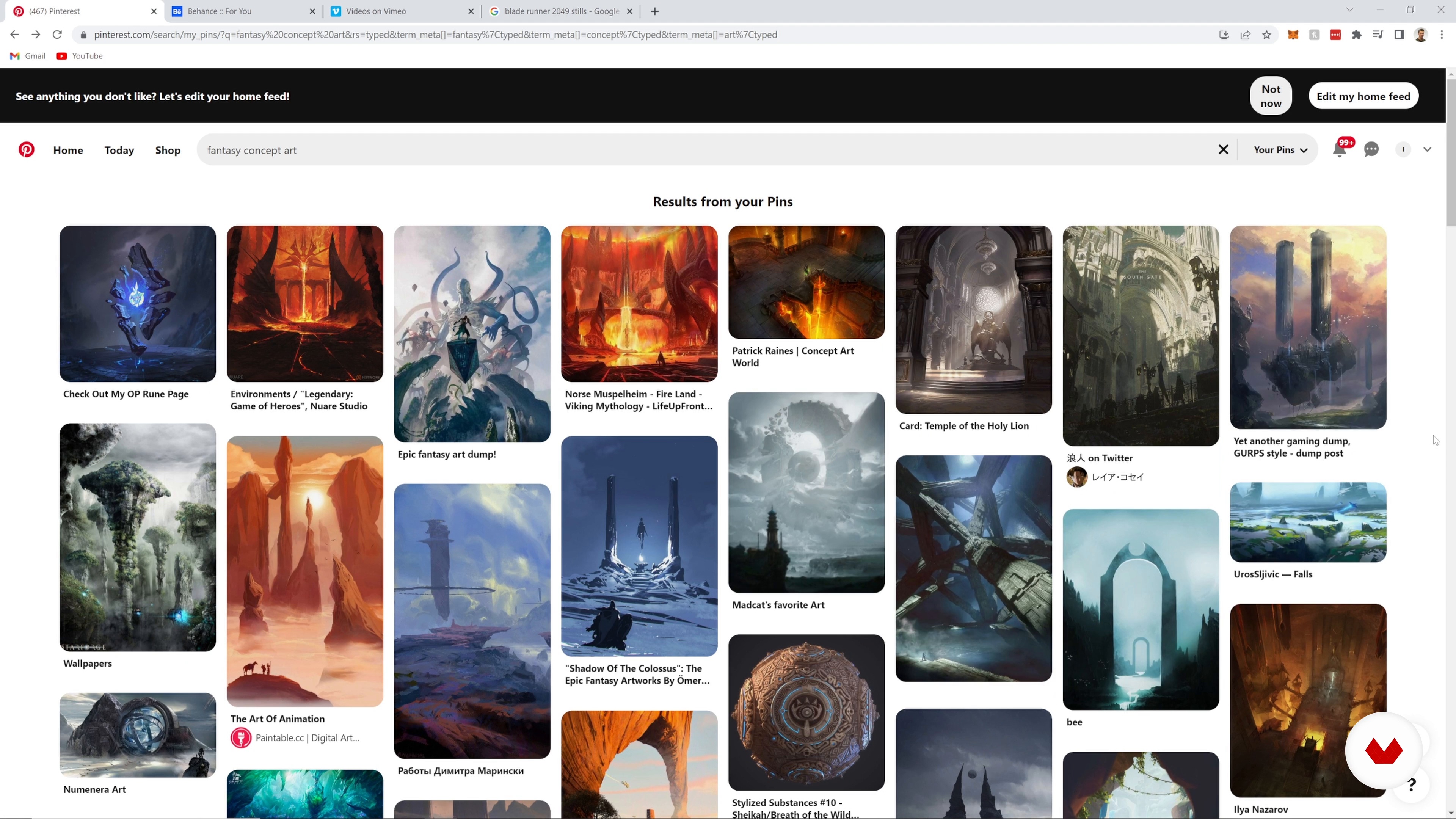Expand the accounts chevron next to avatar
Screen dimensions: 1456x819
coord(1427,150)
